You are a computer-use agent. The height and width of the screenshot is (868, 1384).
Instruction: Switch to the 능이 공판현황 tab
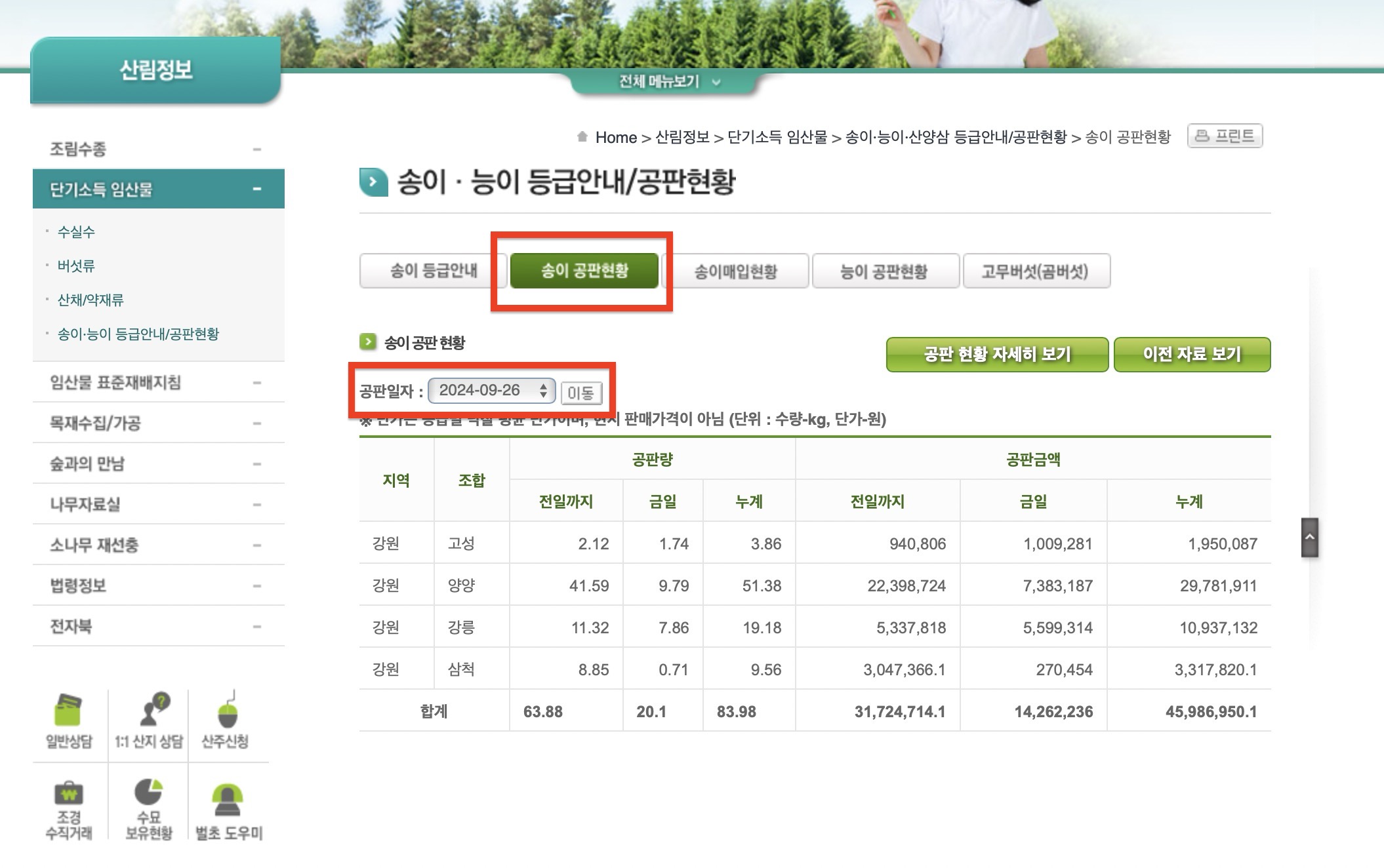pyautogui.click(x=884, y=271)
